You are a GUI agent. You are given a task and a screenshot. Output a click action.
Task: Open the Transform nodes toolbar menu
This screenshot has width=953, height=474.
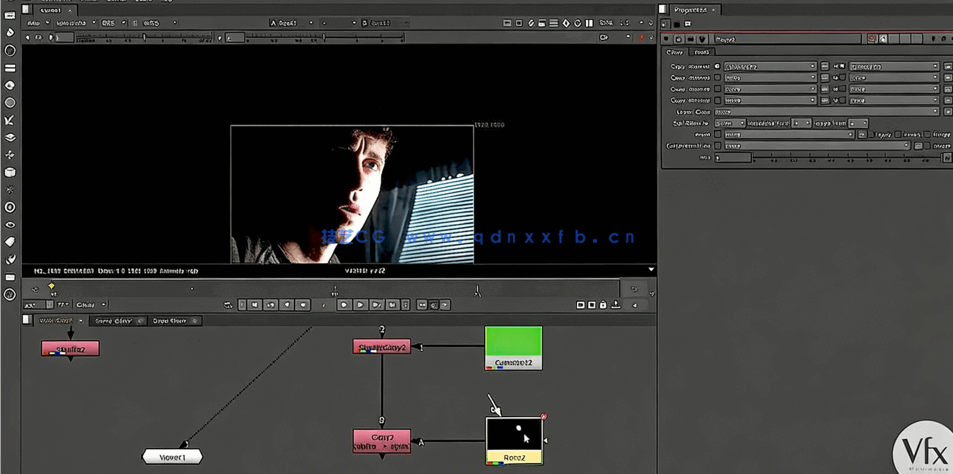[10, 155]
